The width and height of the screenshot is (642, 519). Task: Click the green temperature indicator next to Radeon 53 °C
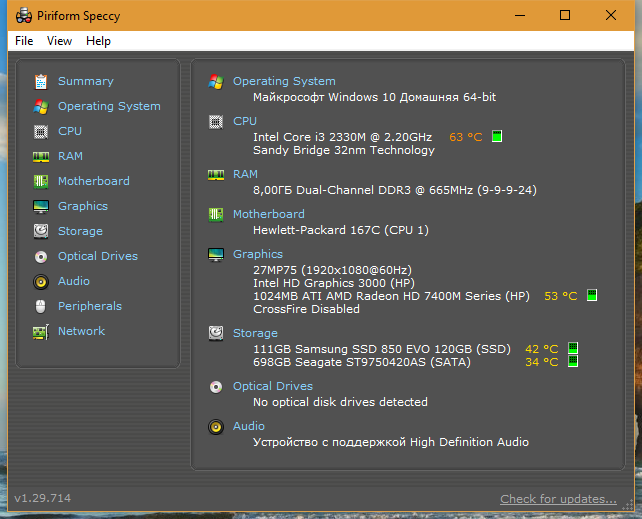(x=592, y=295)
